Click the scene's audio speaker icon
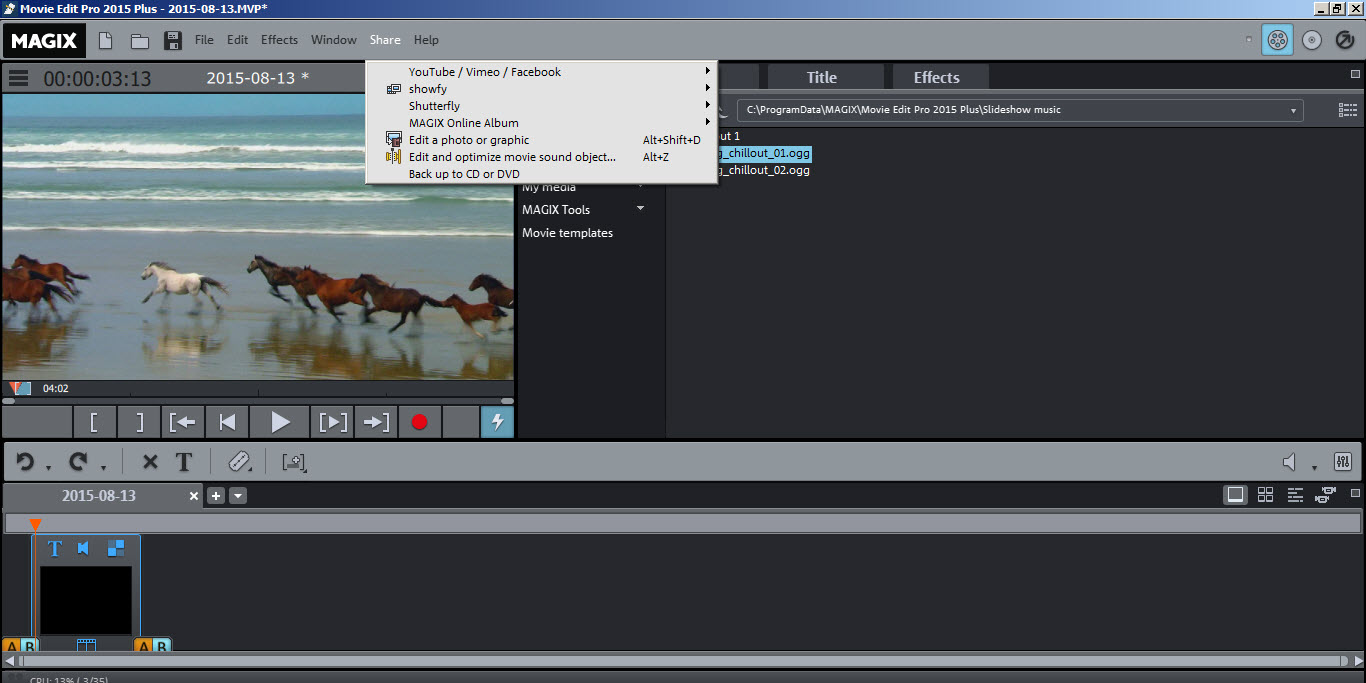Image resolution: width=1366 pixels, height=683 pixels. point(84,549)
